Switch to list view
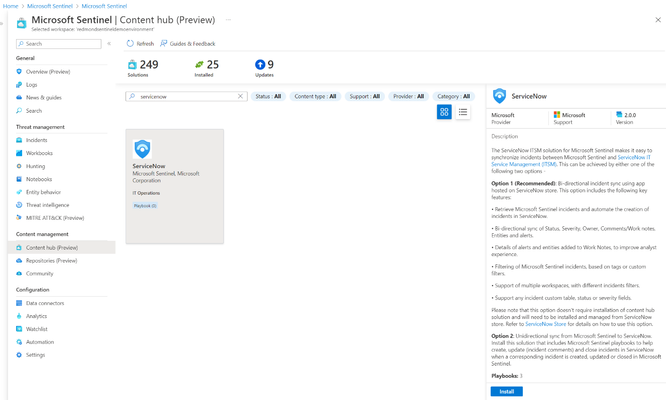This screenshot has width=666, height=400. (463, 112)
